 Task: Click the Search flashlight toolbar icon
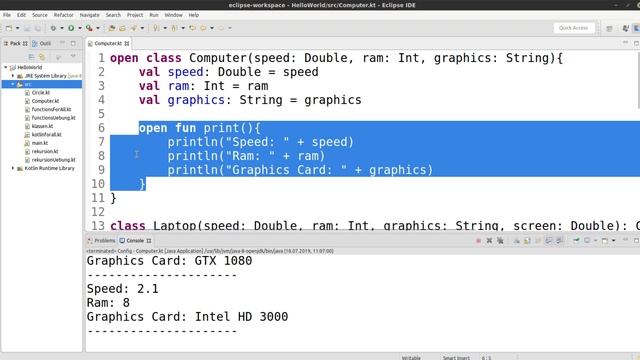point(133,28)
